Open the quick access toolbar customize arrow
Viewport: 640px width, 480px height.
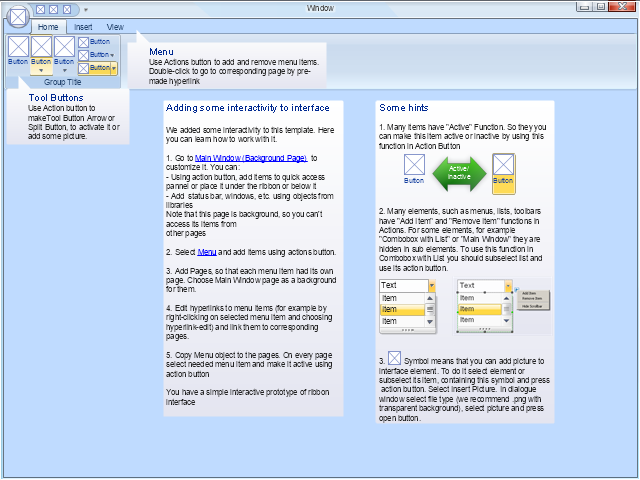pos(86,9)
